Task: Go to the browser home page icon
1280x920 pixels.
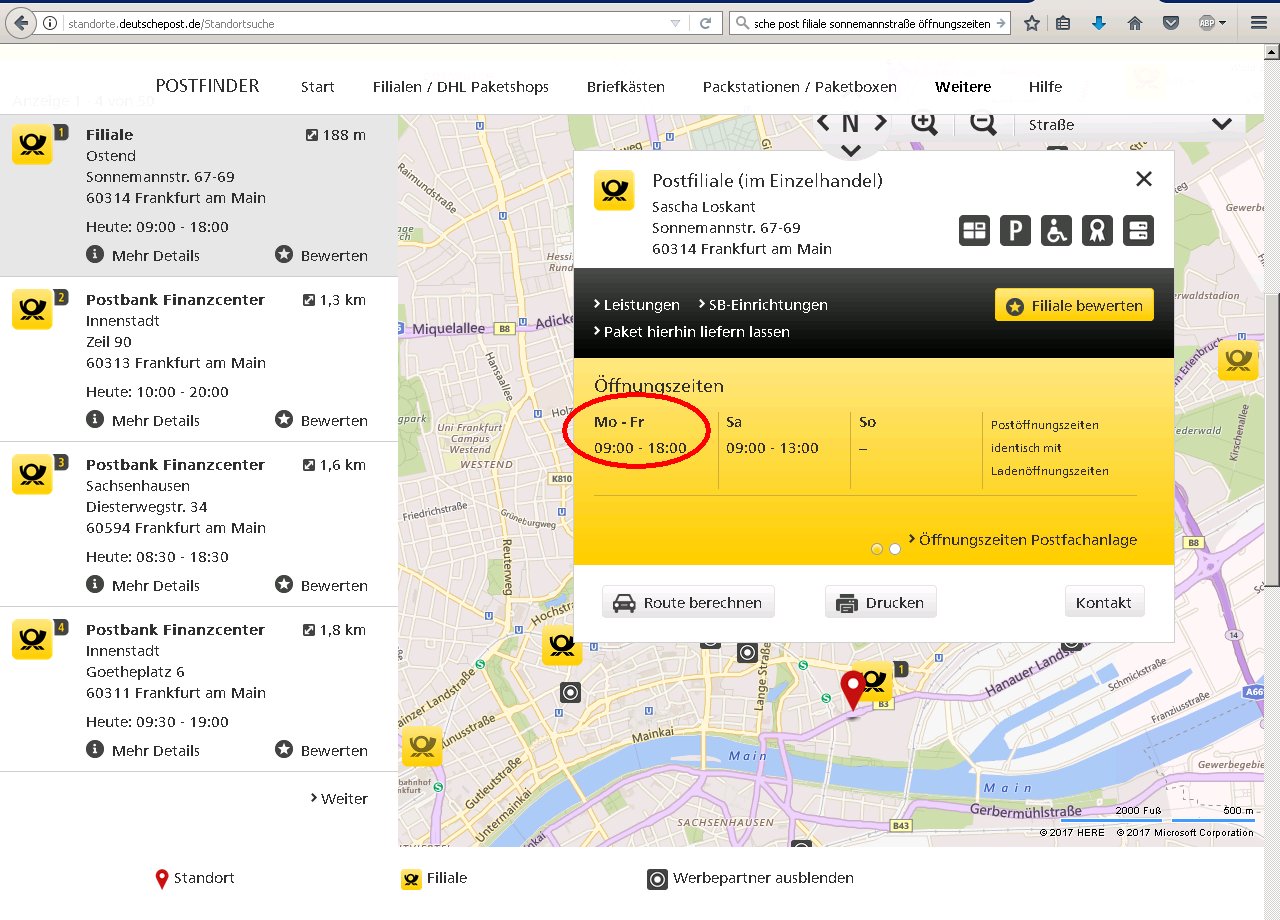Action: [x=1135, y=23]
